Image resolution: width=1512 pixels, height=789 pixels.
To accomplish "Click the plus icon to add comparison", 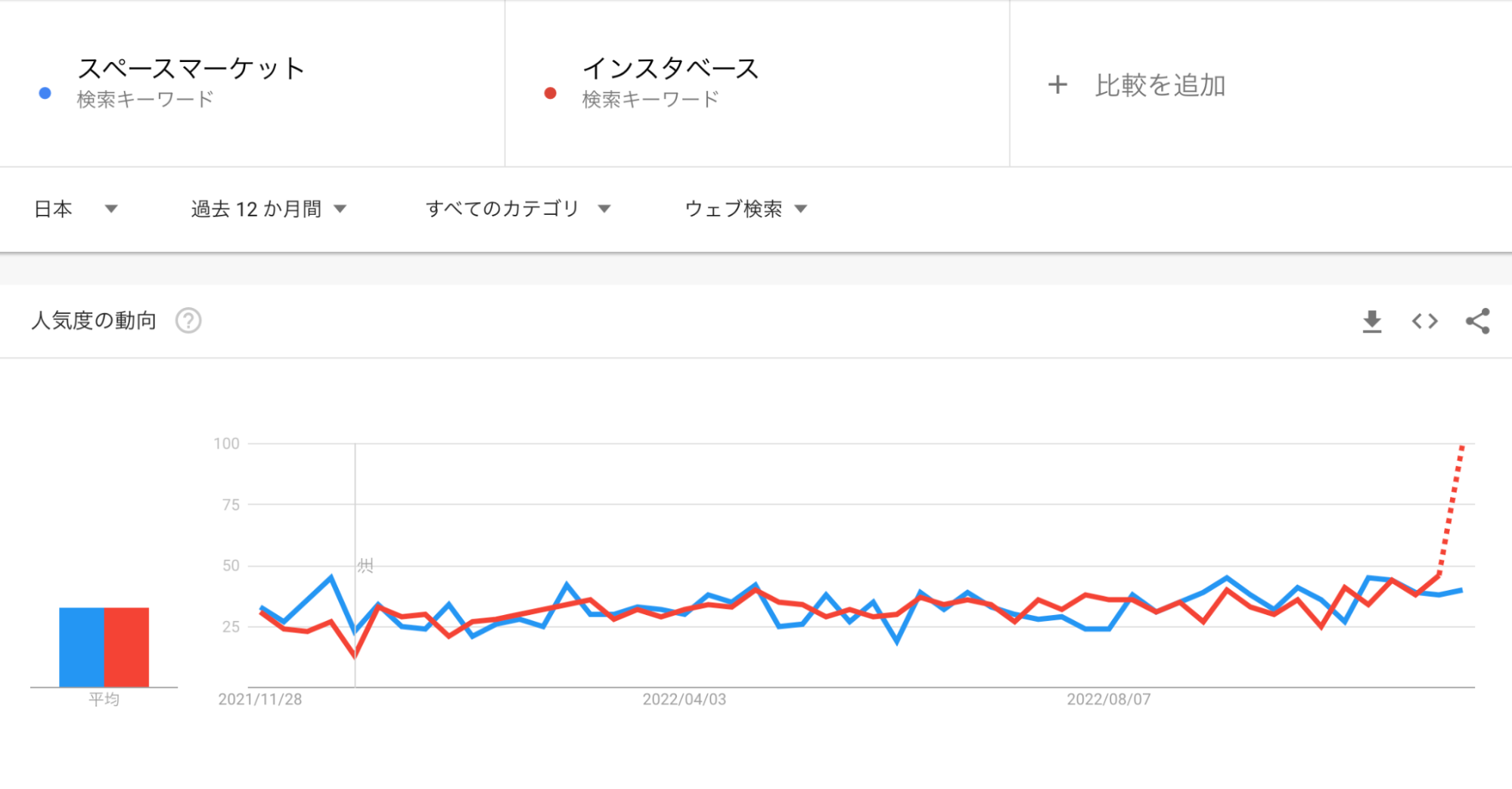I will click(1057, 85).
